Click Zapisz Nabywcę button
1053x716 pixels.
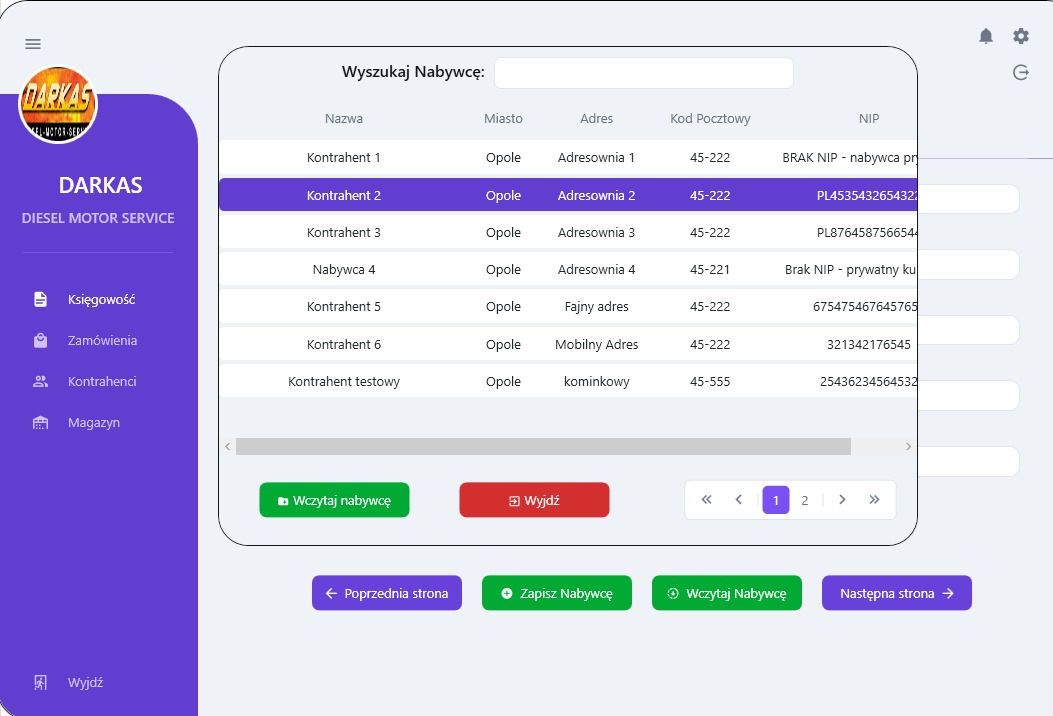tap(556, 593)
